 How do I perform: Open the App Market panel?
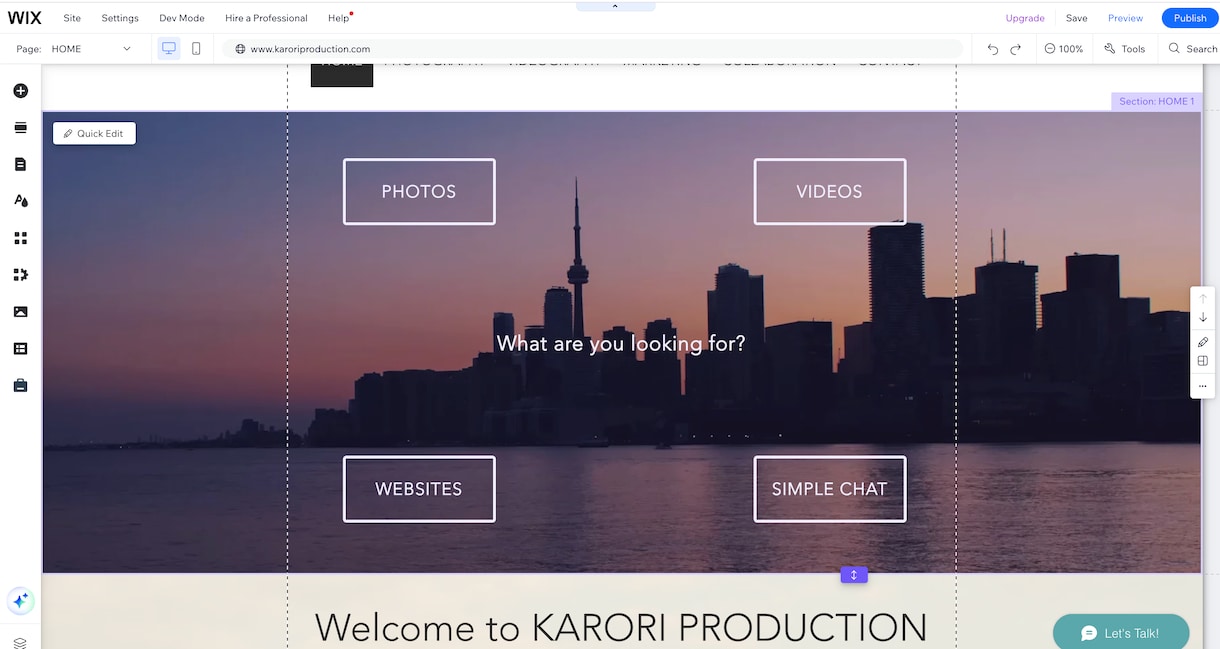(20, 274)
